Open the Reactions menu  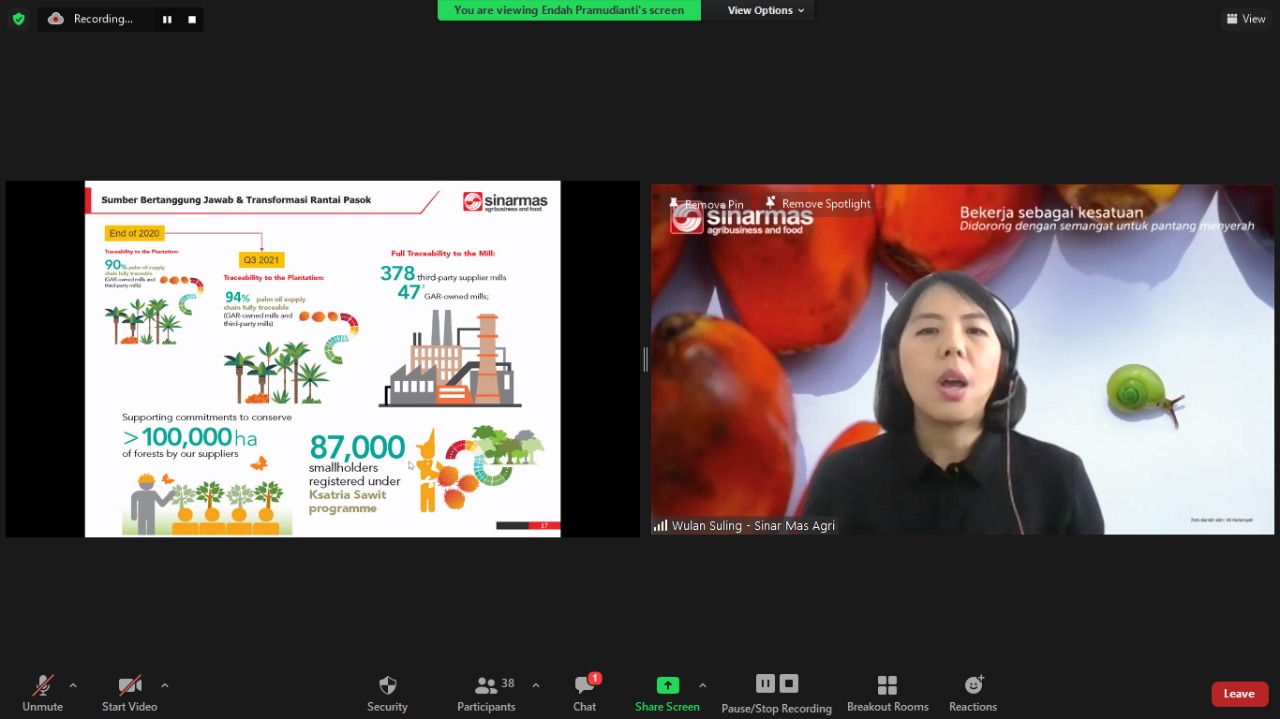[973, 692]
